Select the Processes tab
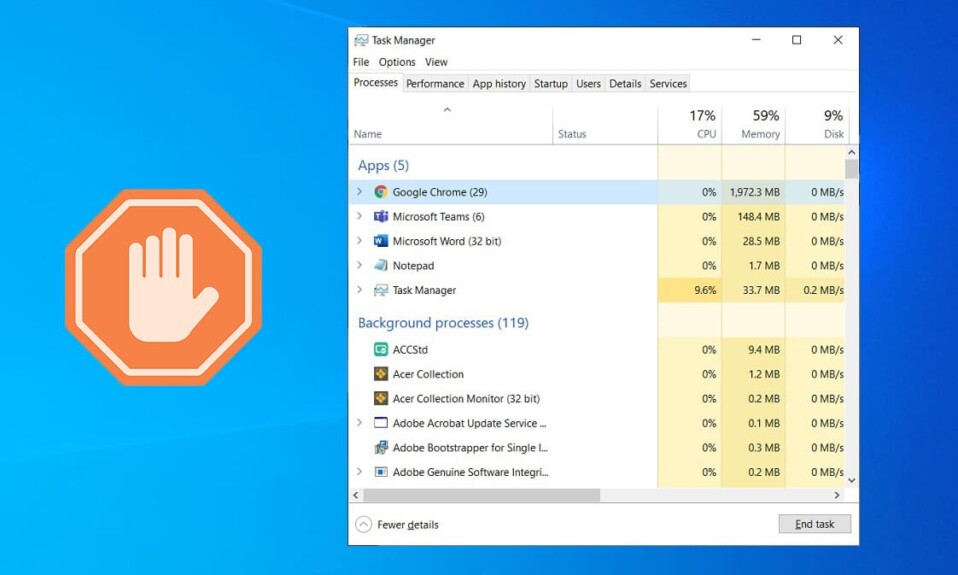The height and width of the screenshot is (575, 958). [x=376, y=82]
